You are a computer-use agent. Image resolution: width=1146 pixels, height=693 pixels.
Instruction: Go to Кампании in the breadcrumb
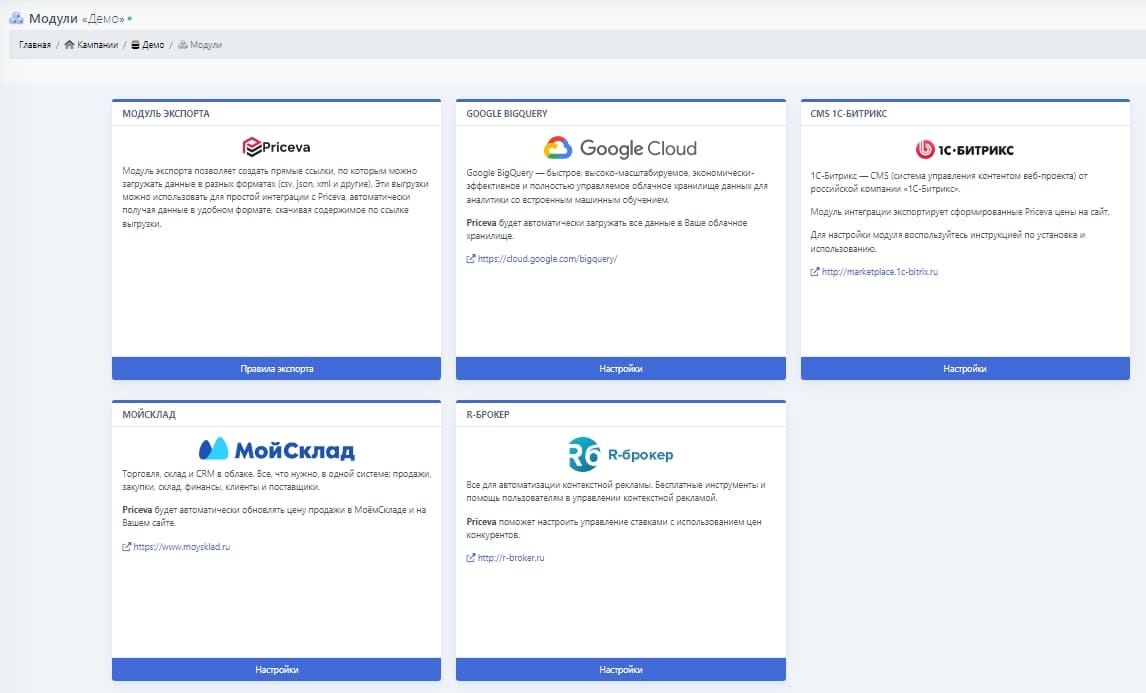point(98,45)
